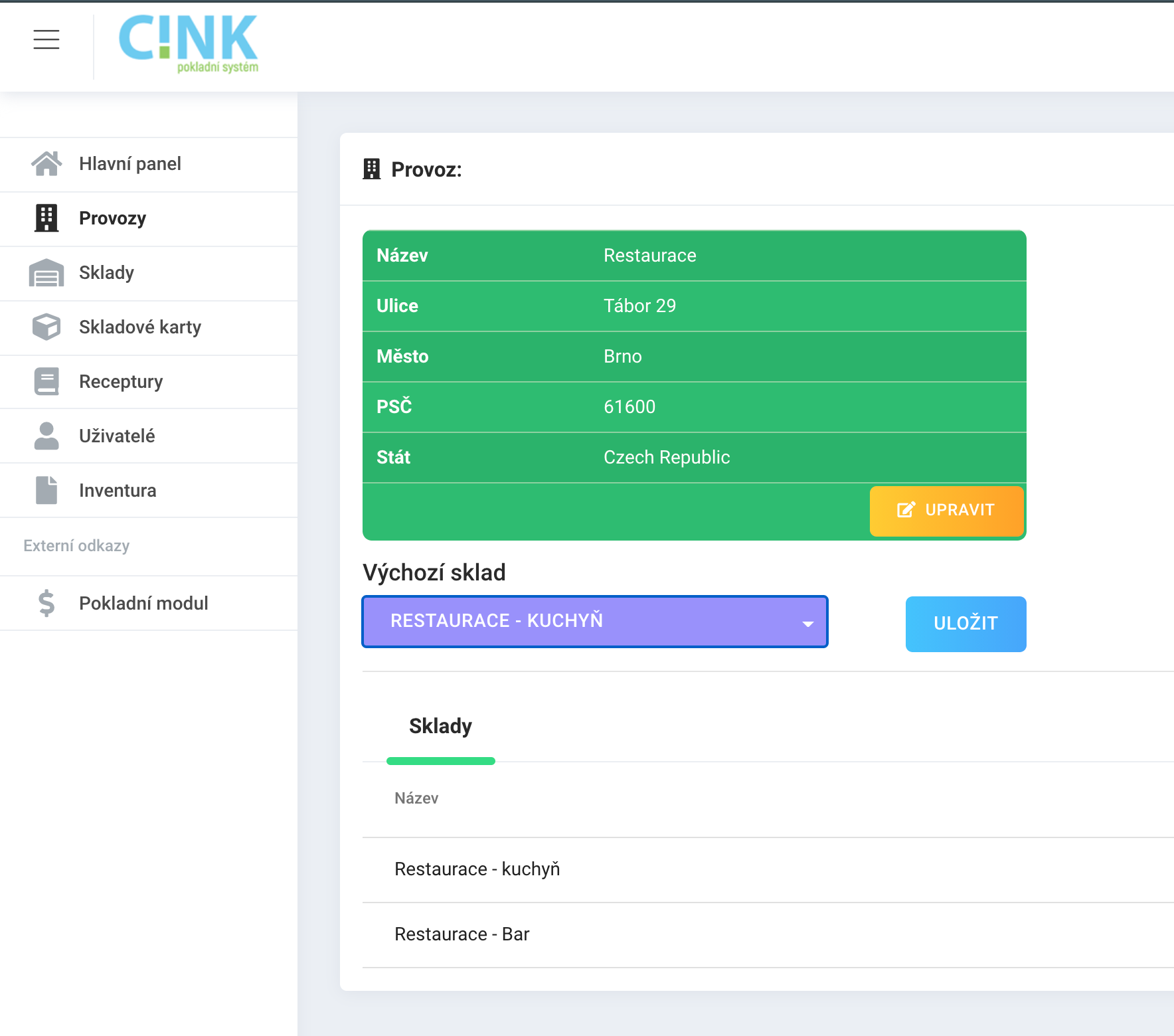Click the Stát label
Viewport: 1174px width, 1036px height.
pyautogui.click(x=393, y=458)
